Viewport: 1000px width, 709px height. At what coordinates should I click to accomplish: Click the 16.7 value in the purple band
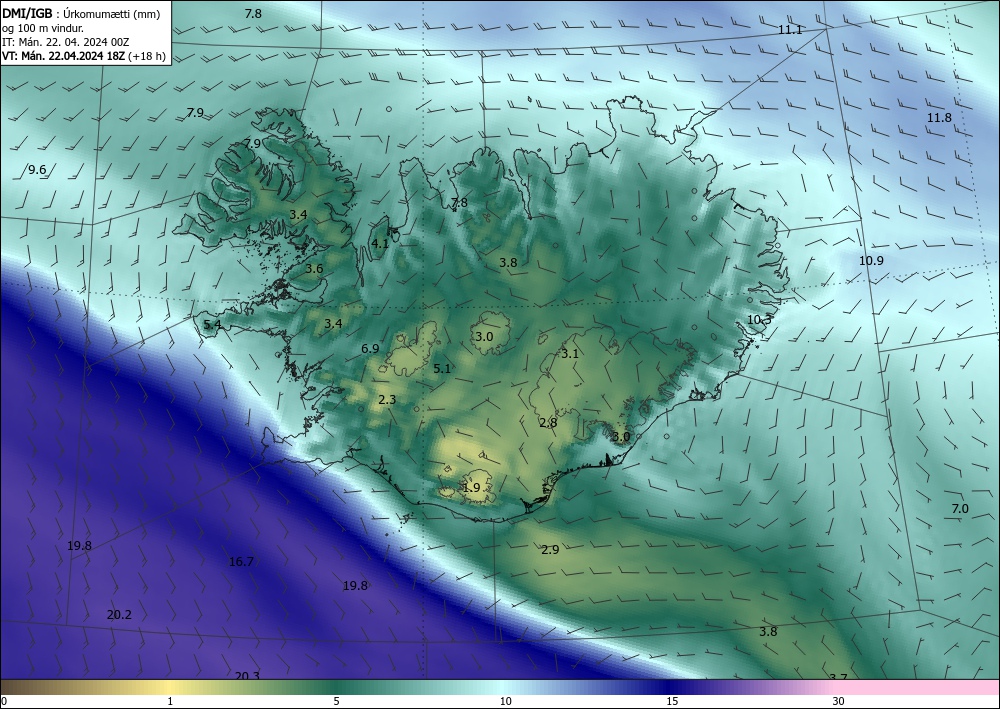(241, 562)
